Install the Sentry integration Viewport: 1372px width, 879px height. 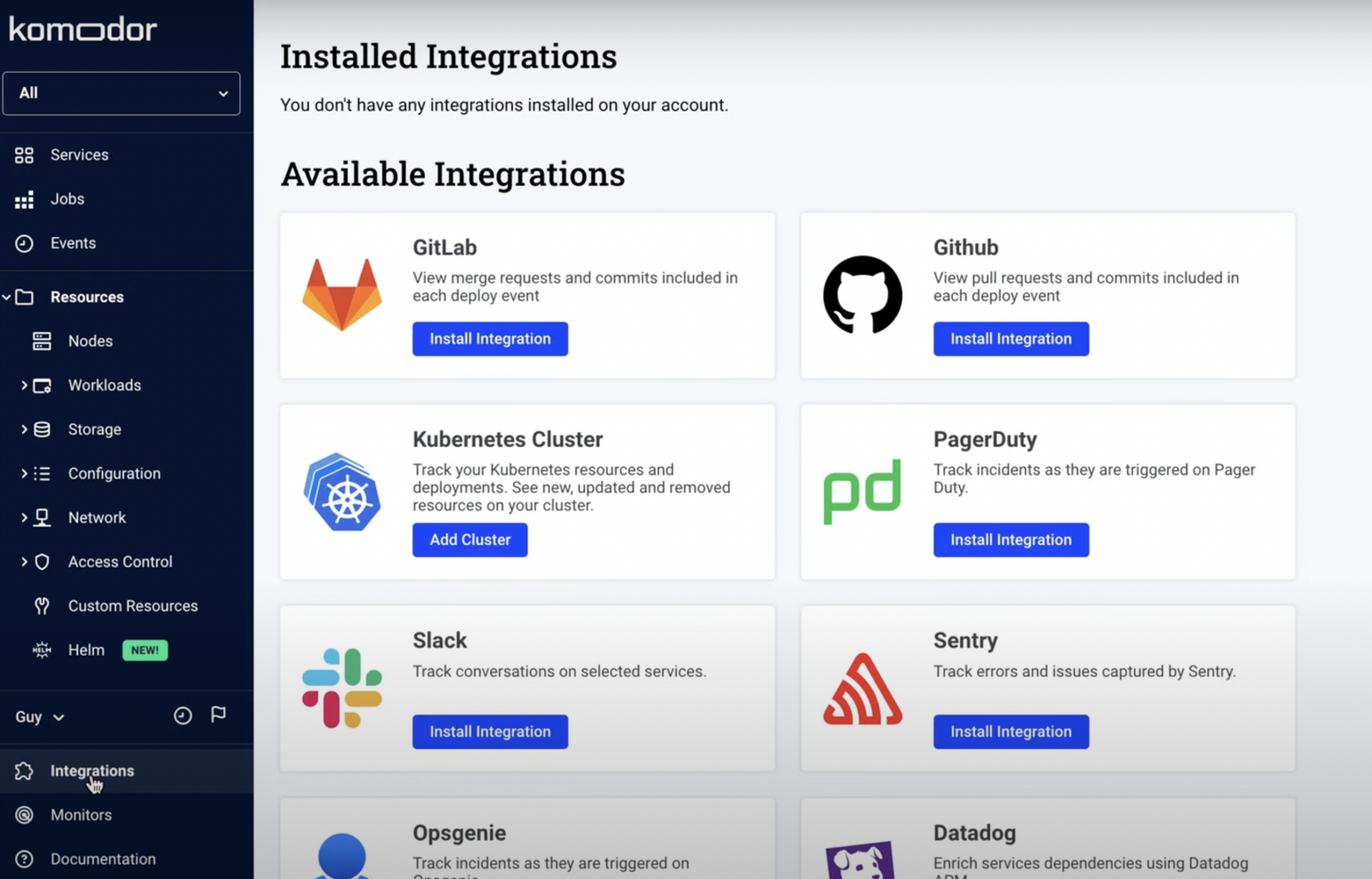1011,732
